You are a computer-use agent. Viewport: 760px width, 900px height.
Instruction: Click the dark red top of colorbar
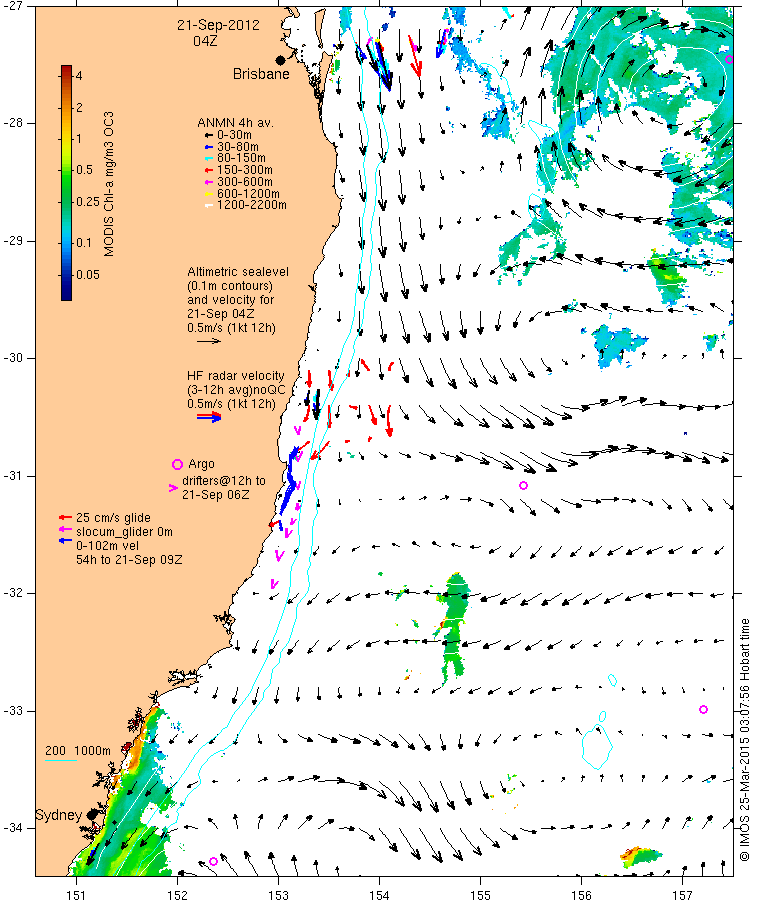click(x=67, y=69)
